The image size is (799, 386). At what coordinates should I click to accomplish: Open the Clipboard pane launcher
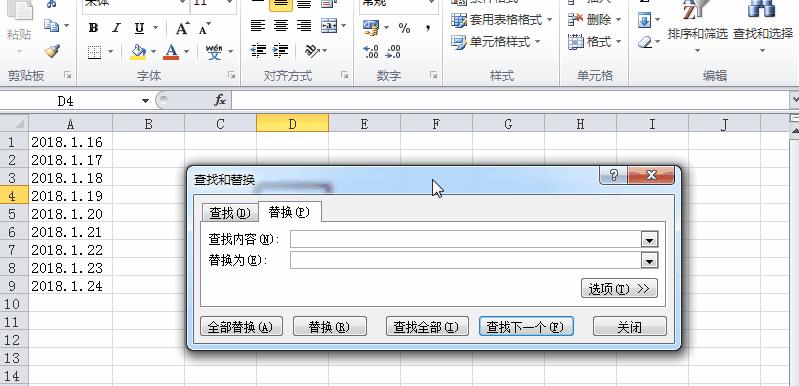(68, 75)
